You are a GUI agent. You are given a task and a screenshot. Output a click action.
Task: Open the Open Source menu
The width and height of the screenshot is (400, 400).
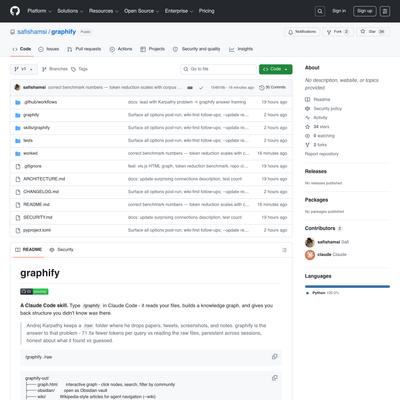point(141,11)
